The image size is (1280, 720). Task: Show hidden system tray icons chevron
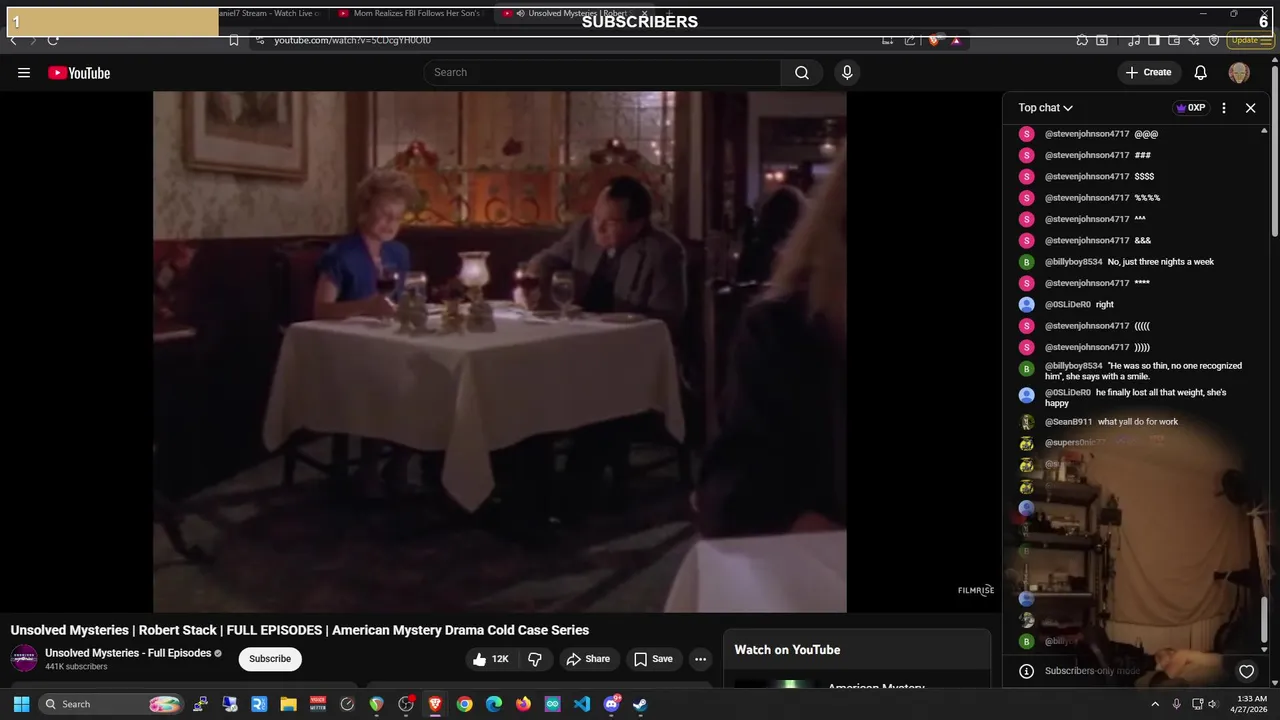[1155, 704]
